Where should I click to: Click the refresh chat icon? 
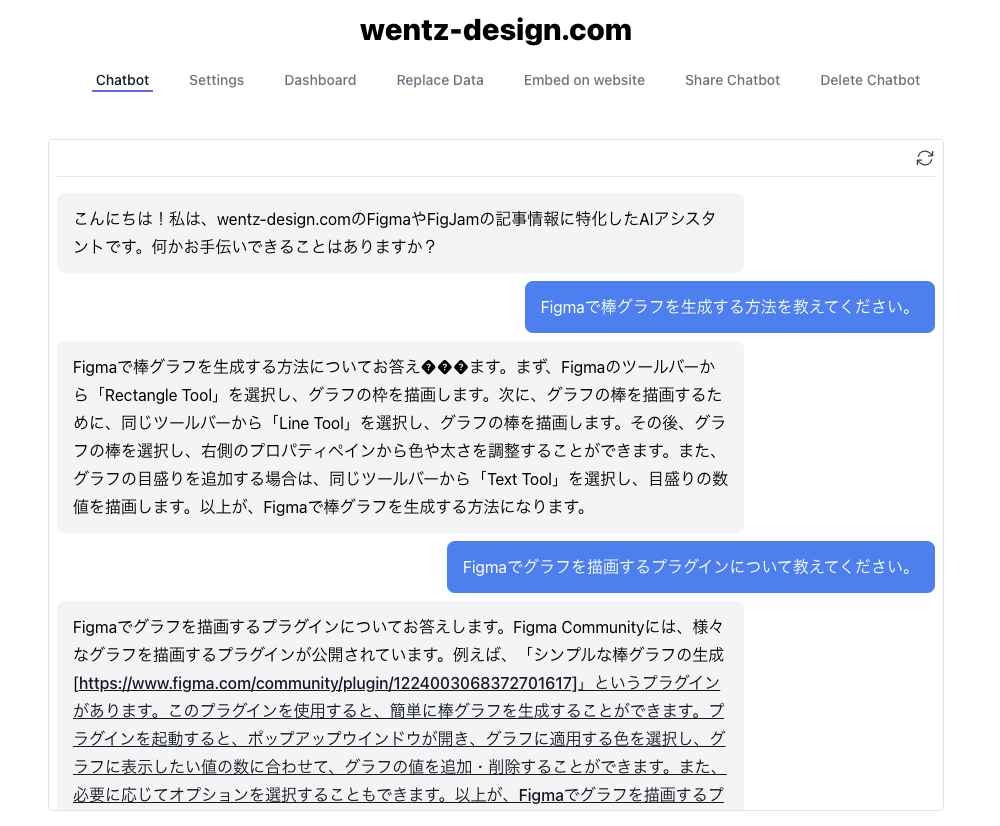pyautogui.click(x=925, y=158)
